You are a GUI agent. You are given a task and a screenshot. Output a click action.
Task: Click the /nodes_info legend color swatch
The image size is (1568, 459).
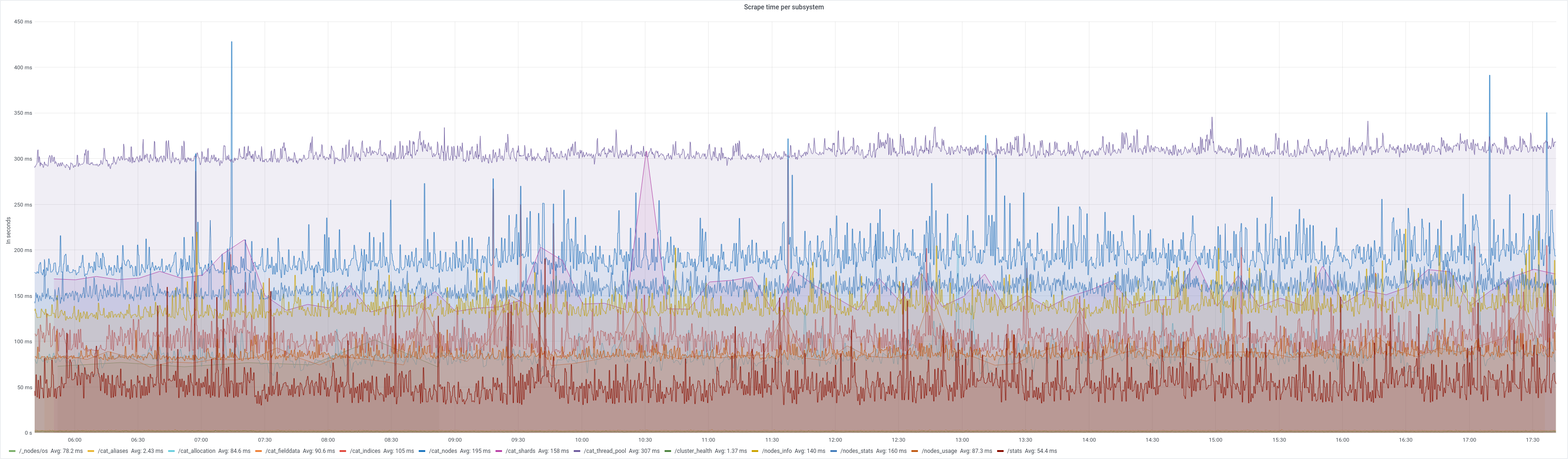click(755, 451)
